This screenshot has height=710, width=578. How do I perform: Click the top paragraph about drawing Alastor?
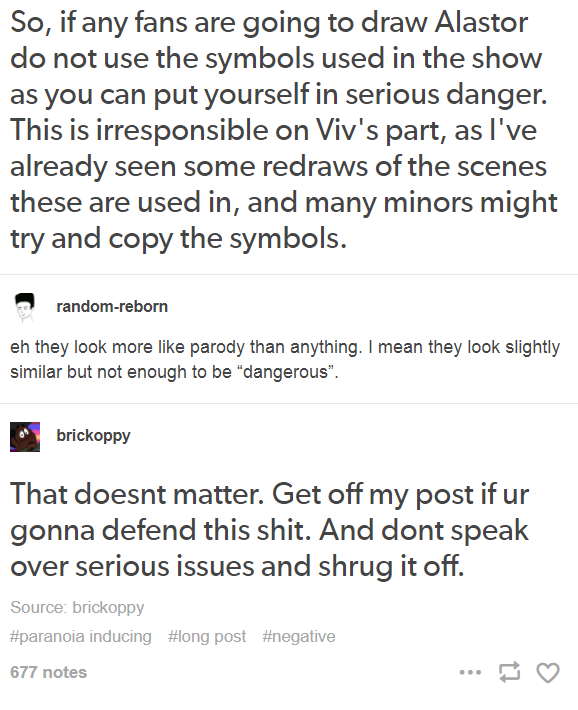pos(284,130)
